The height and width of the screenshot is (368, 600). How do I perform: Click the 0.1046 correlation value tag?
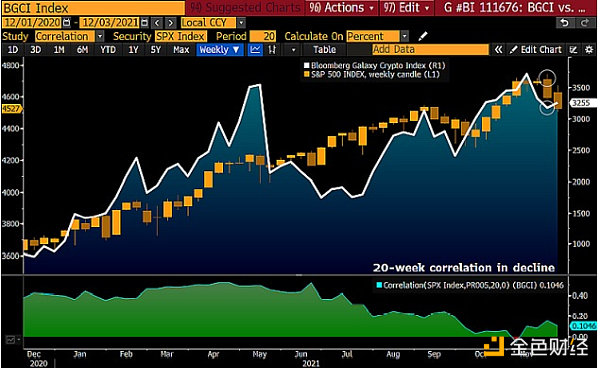583,326
